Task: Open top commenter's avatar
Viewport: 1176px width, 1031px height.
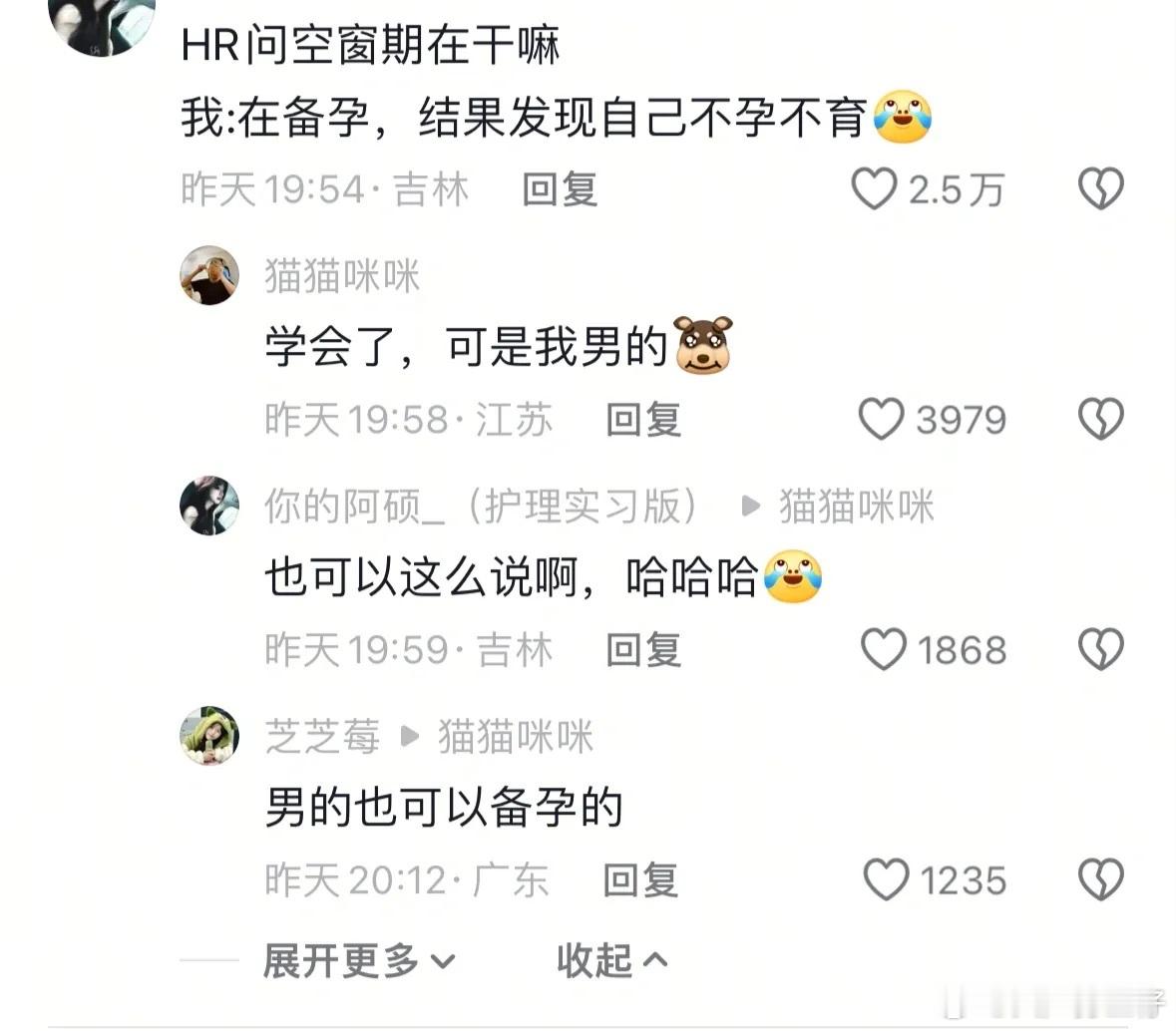Action: click(x=102, y=23)
